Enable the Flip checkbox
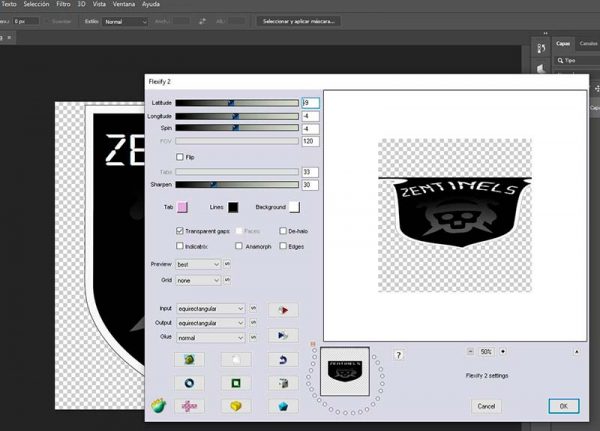 pos(179,157)
